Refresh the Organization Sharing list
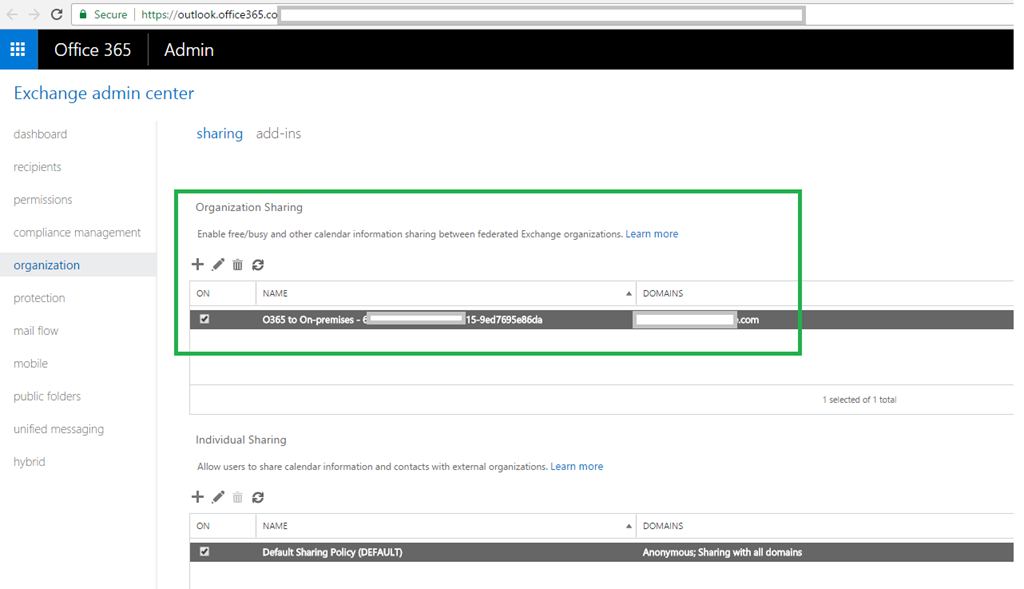 tap(258, 264)
